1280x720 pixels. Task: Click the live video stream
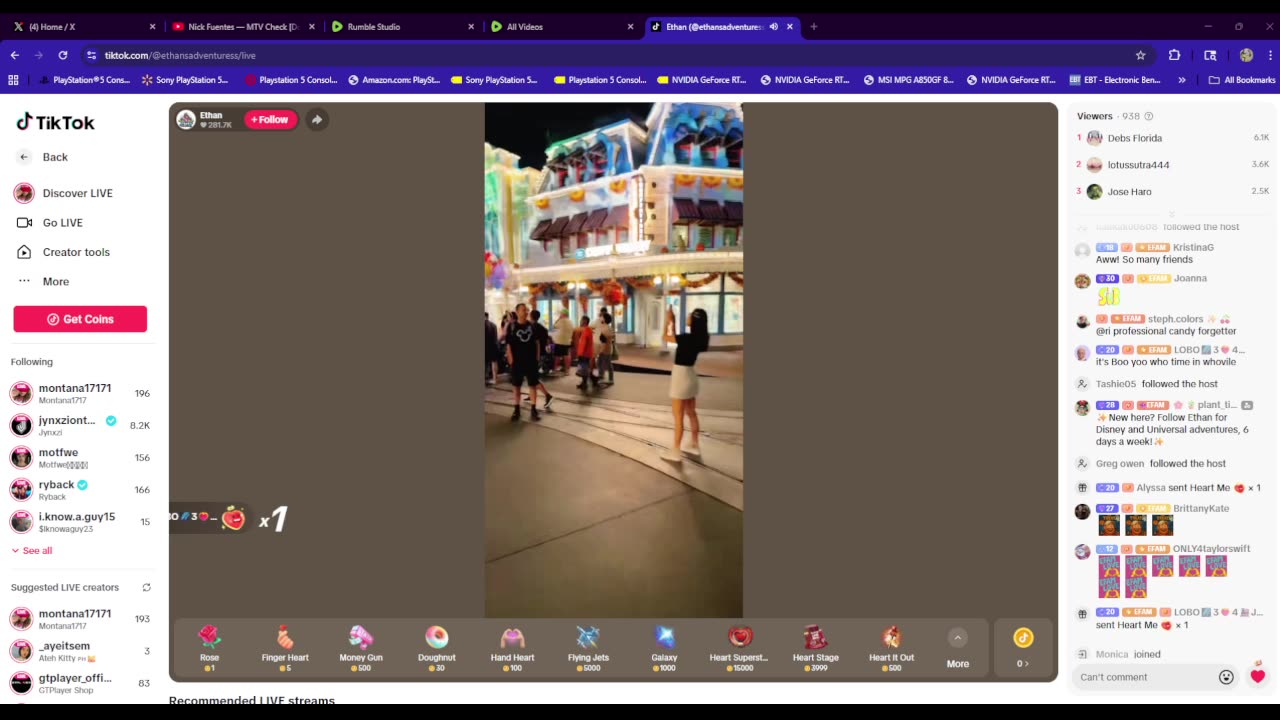pos(614,360)
